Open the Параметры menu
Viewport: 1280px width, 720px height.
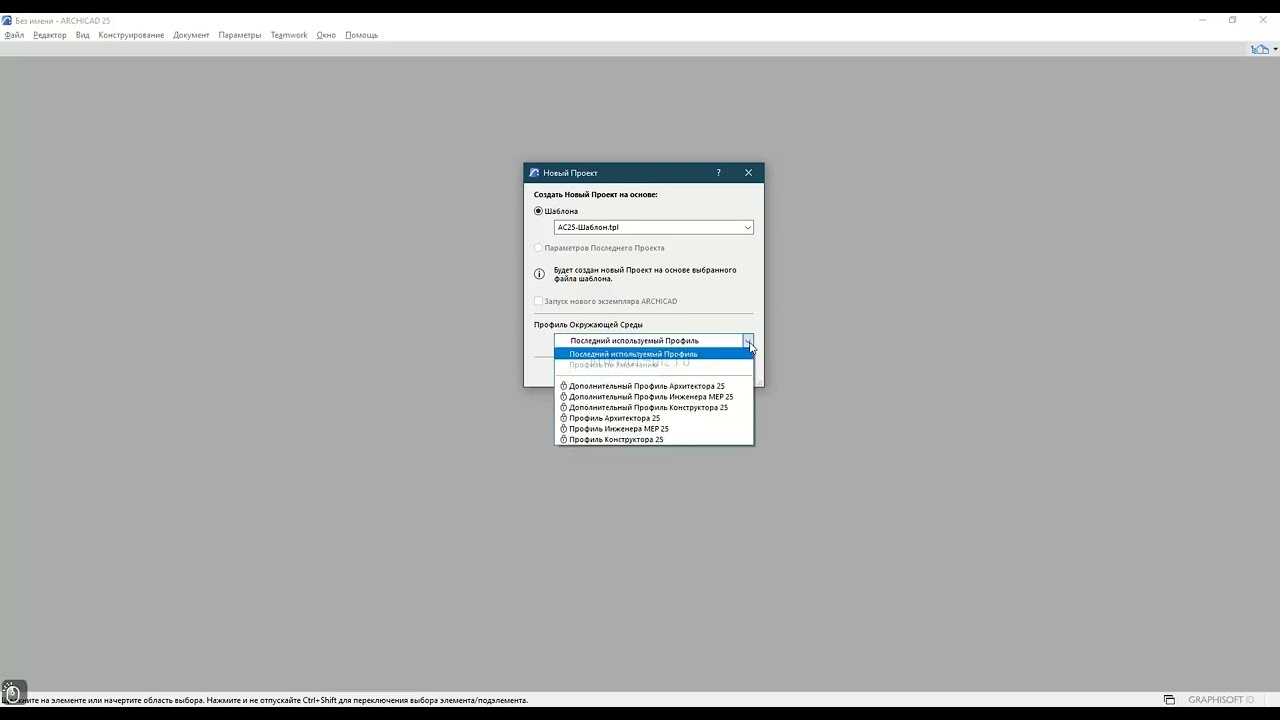(240, 35)
